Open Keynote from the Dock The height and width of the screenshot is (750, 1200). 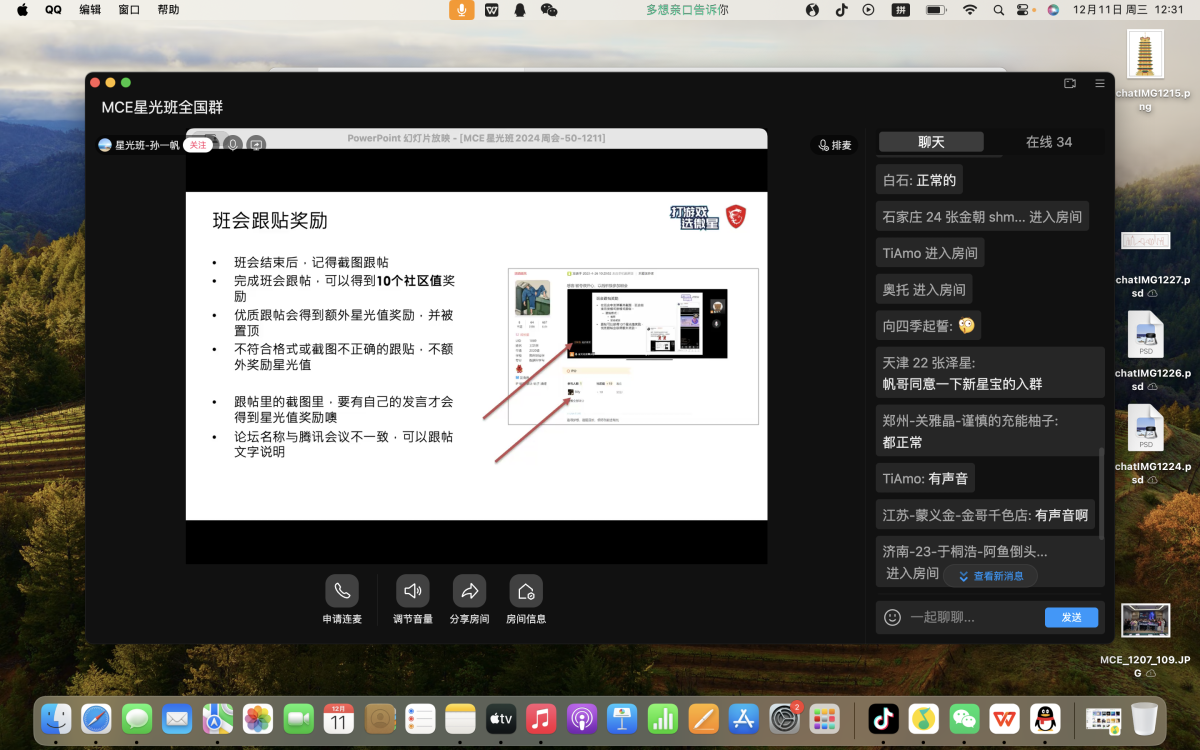click(x=623, y=718)
